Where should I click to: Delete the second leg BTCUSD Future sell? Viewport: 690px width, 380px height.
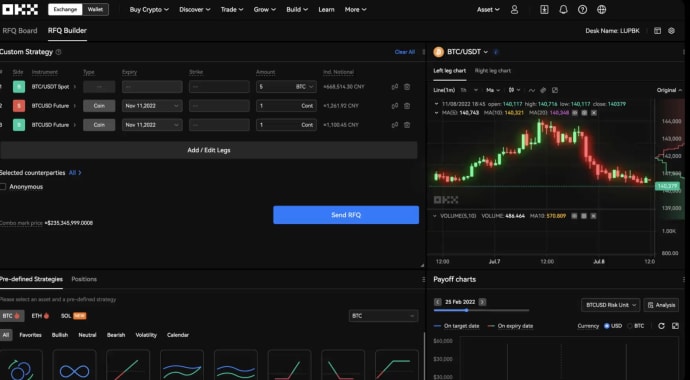point(407,106)
